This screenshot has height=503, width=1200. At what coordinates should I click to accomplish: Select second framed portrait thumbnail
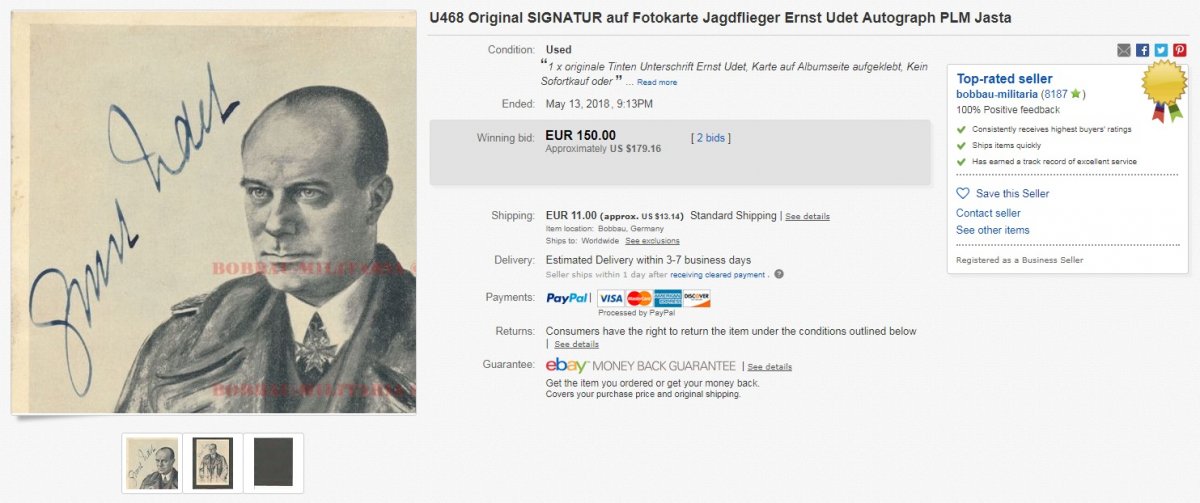tap(212, 463)
